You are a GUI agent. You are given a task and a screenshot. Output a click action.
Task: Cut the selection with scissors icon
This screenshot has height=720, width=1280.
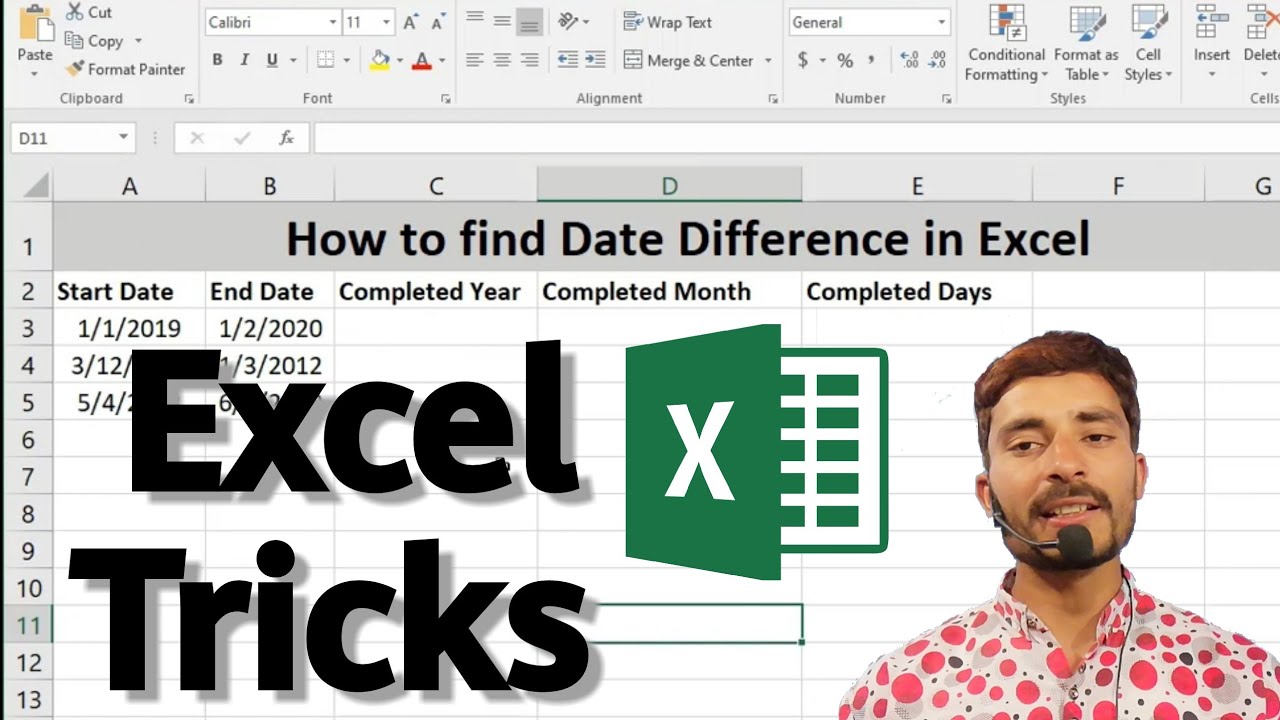pyautogui.click(x=88, y=12)
